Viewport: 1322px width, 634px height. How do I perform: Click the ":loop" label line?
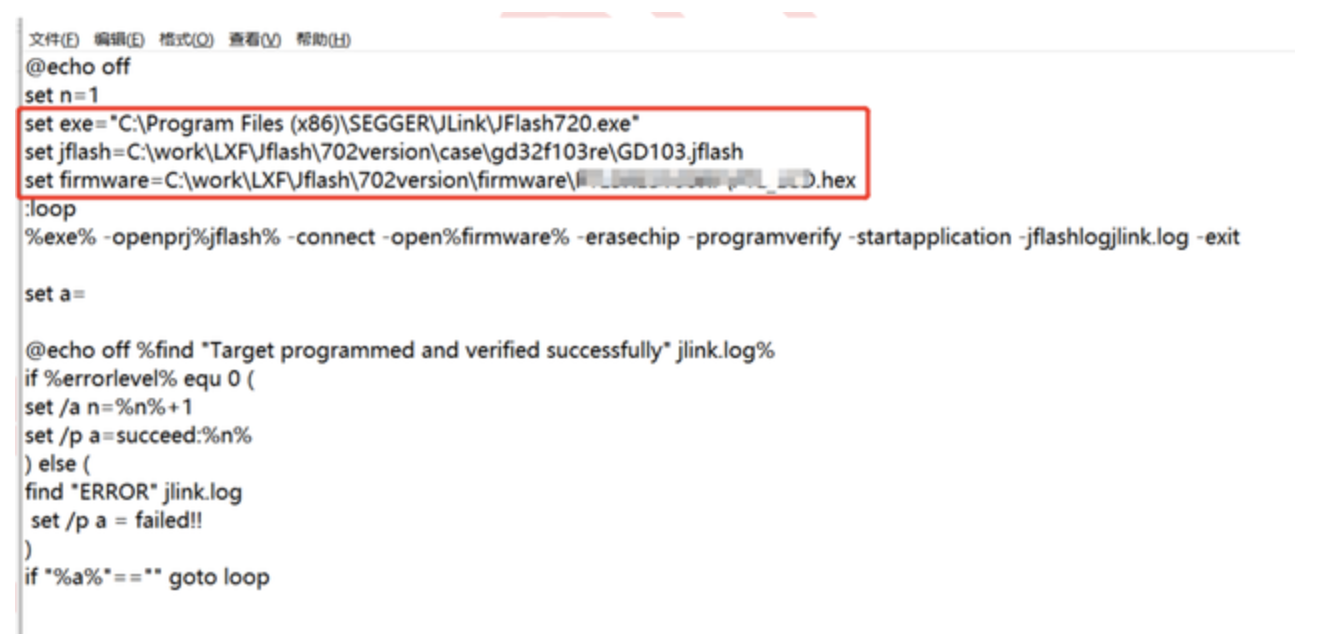tap(51, 209)
